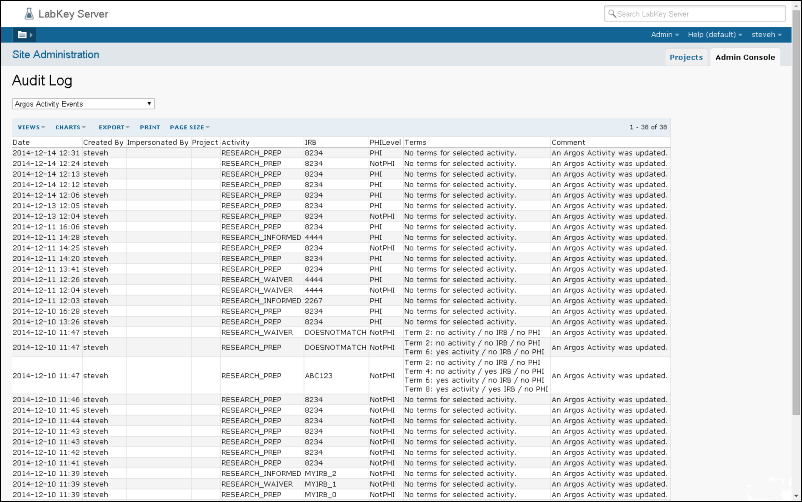Click the '2014-12-13 12:05' date cell
Viewport: 802px width, 502px height.
coord(46,206)
